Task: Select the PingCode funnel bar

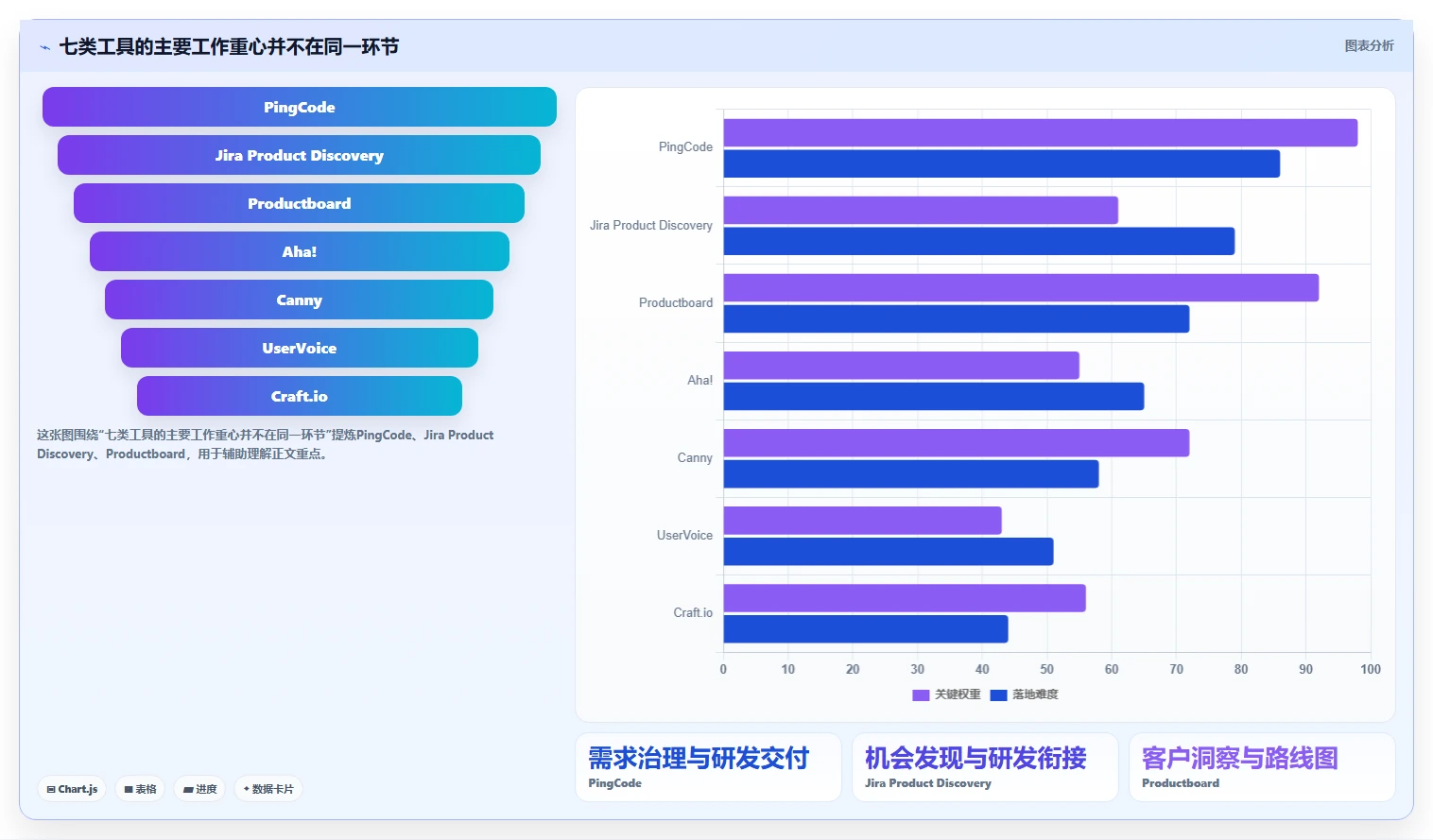Action: [300, 107]
